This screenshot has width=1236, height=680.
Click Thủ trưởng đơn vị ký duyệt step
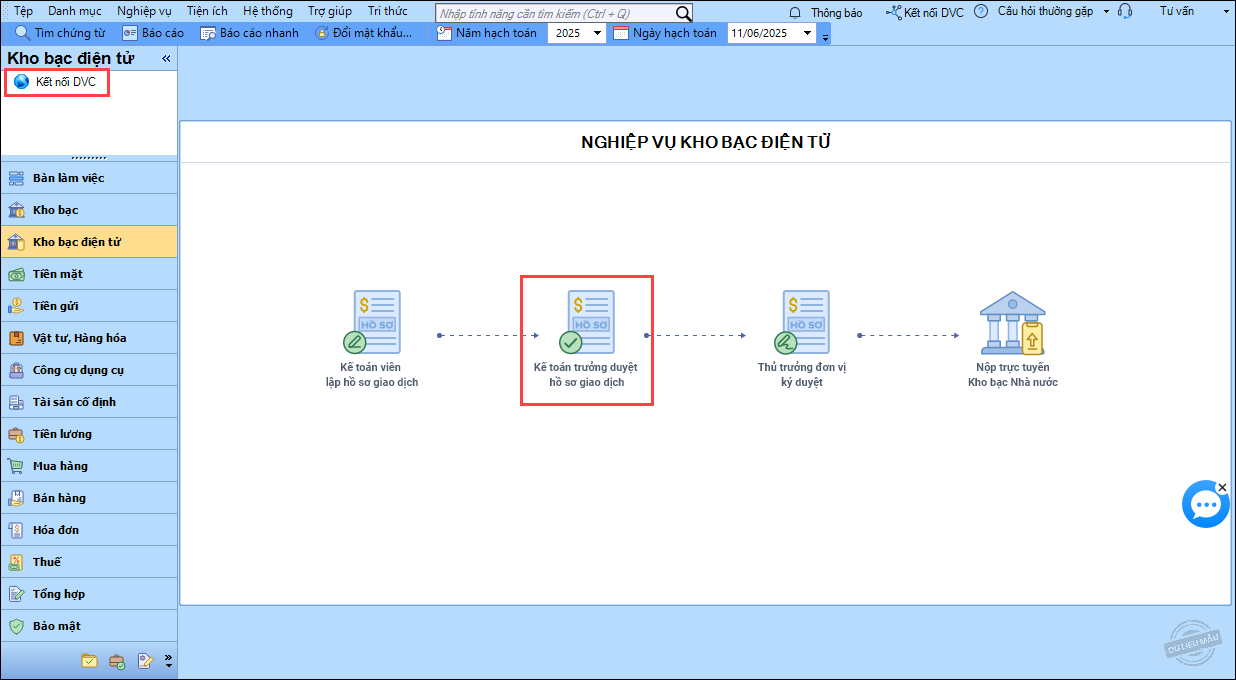click(x=802, y=339)
